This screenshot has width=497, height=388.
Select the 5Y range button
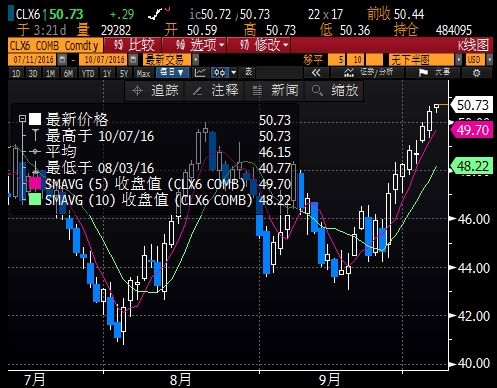[124, 73]
